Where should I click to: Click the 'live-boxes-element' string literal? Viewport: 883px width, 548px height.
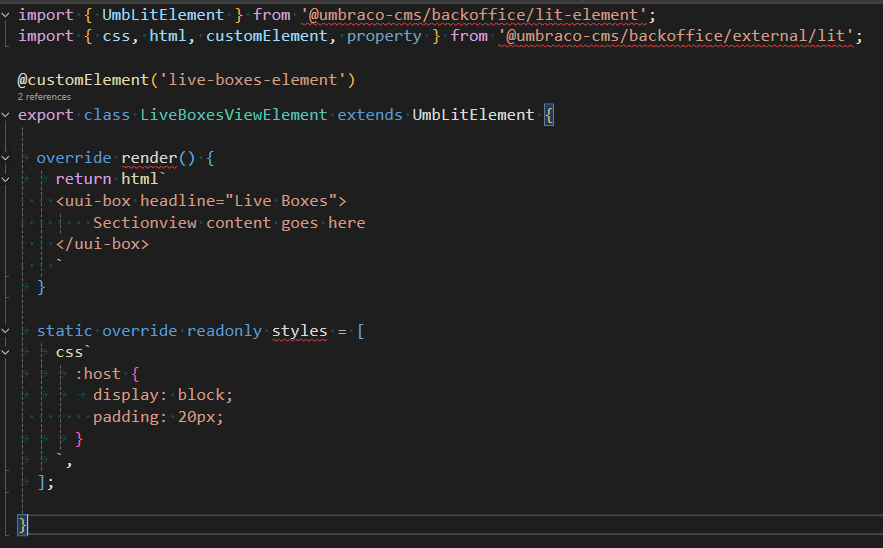click(252, 80)
